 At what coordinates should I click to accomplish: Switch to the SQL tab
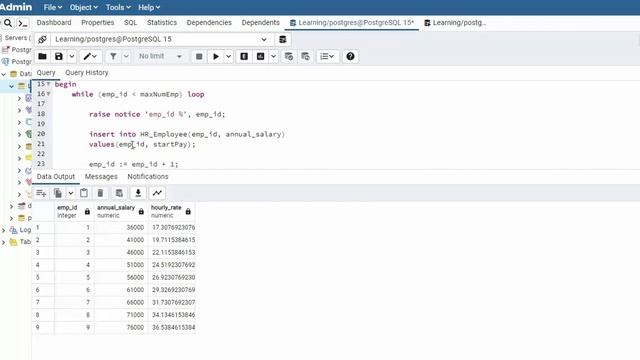[131, 23]
